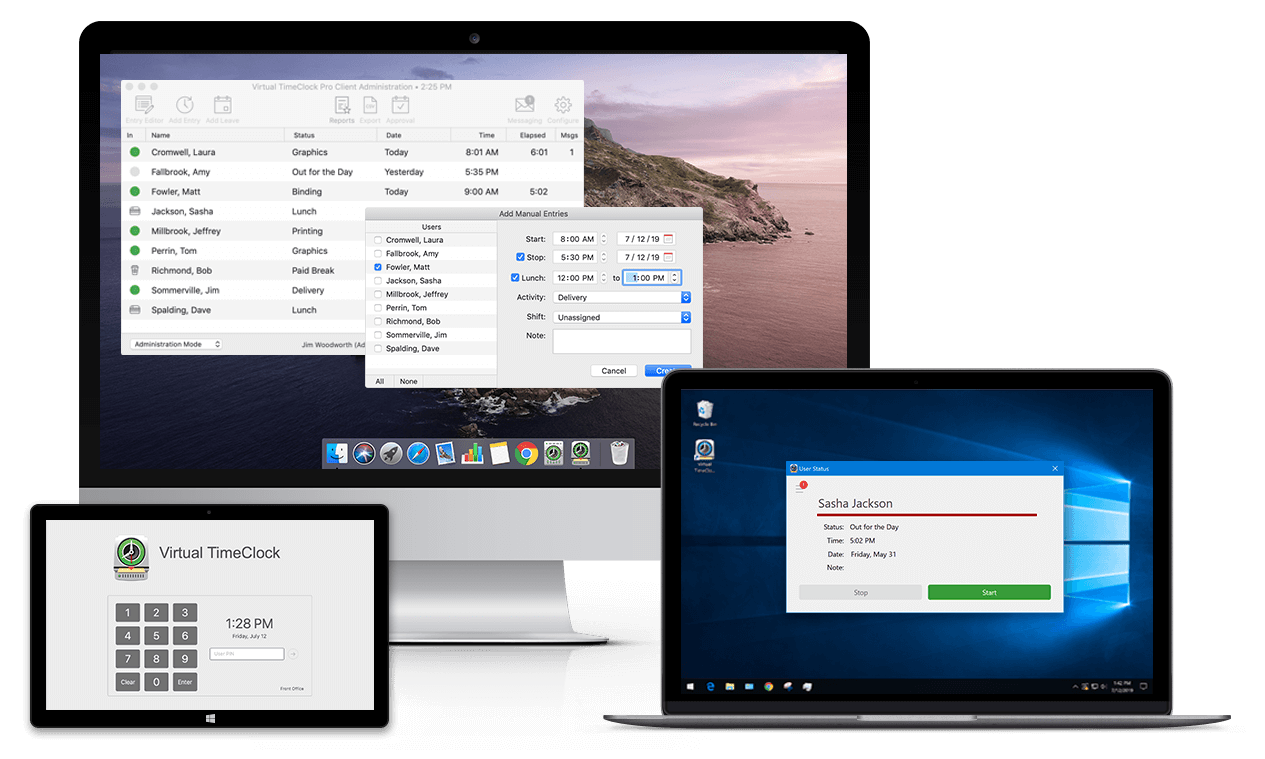This screenshot has height=759, width=1265.
Task: Tap the 5 key on the tablet keypad
Action: [156, 636]
